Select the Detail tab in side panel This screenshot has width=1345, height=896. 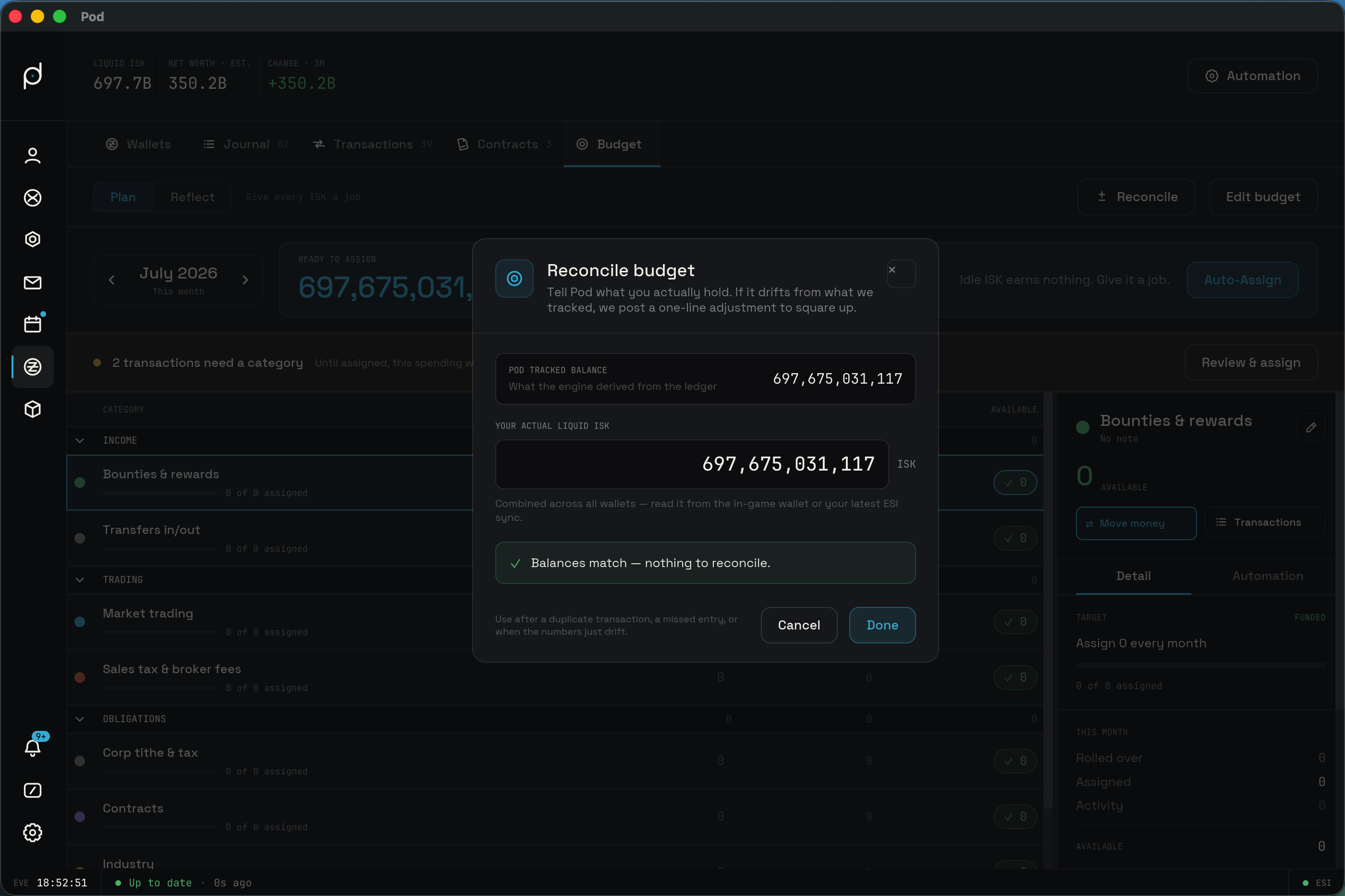(x=1134, y=576)
